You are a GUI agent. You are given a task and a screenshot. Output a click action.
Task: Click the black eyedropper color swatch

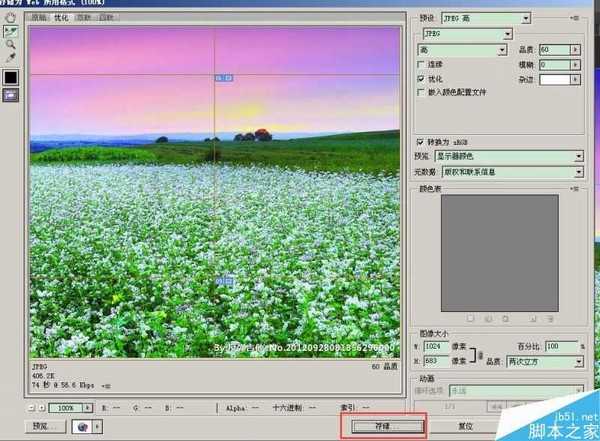[x=11, y=76]
